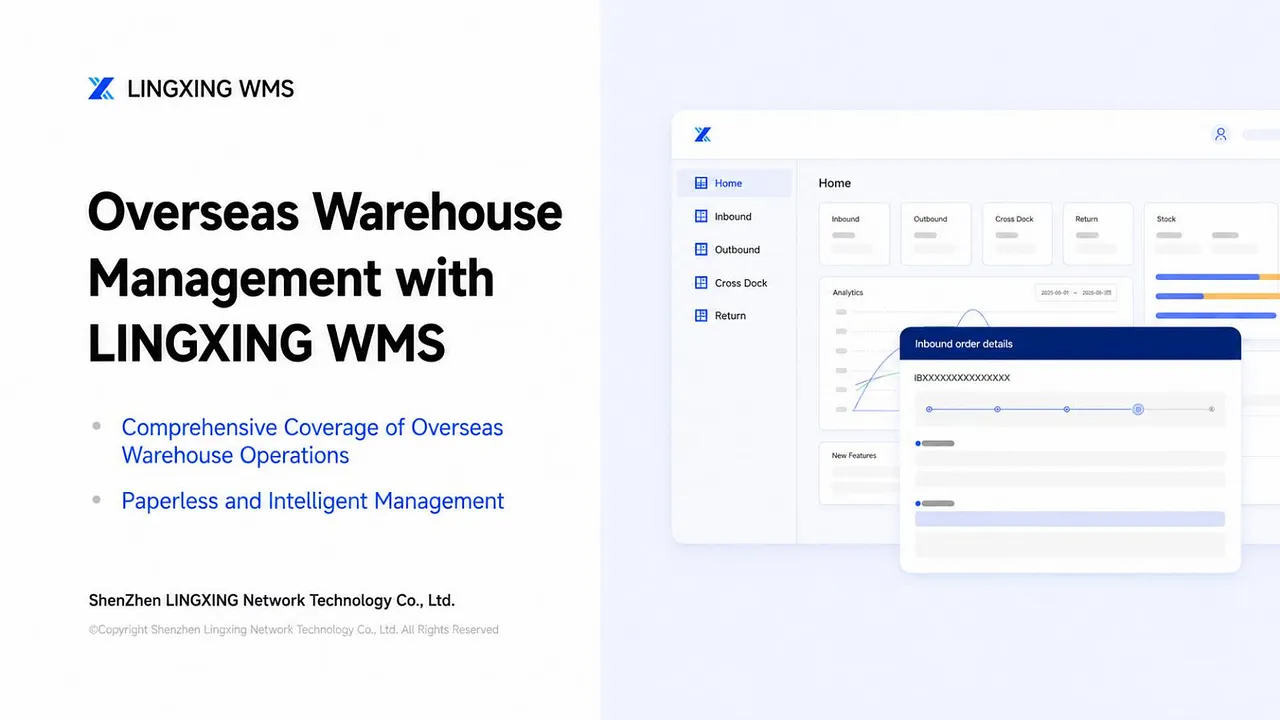
Task: Click the Home page heading
Action: coord(835,183)
